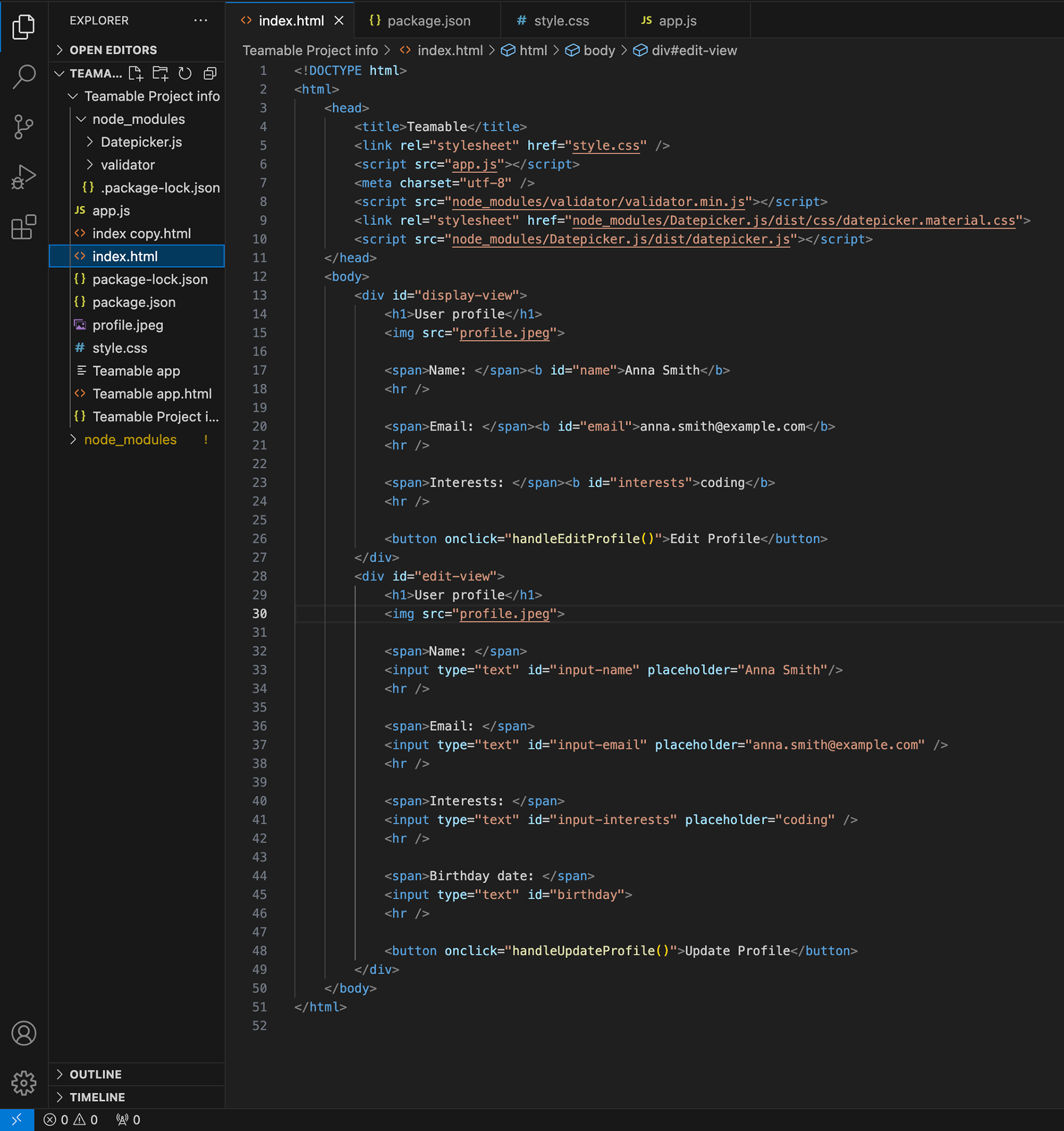Open the Source Control view icon
1064x1131 pixels.
pos(23,126)
